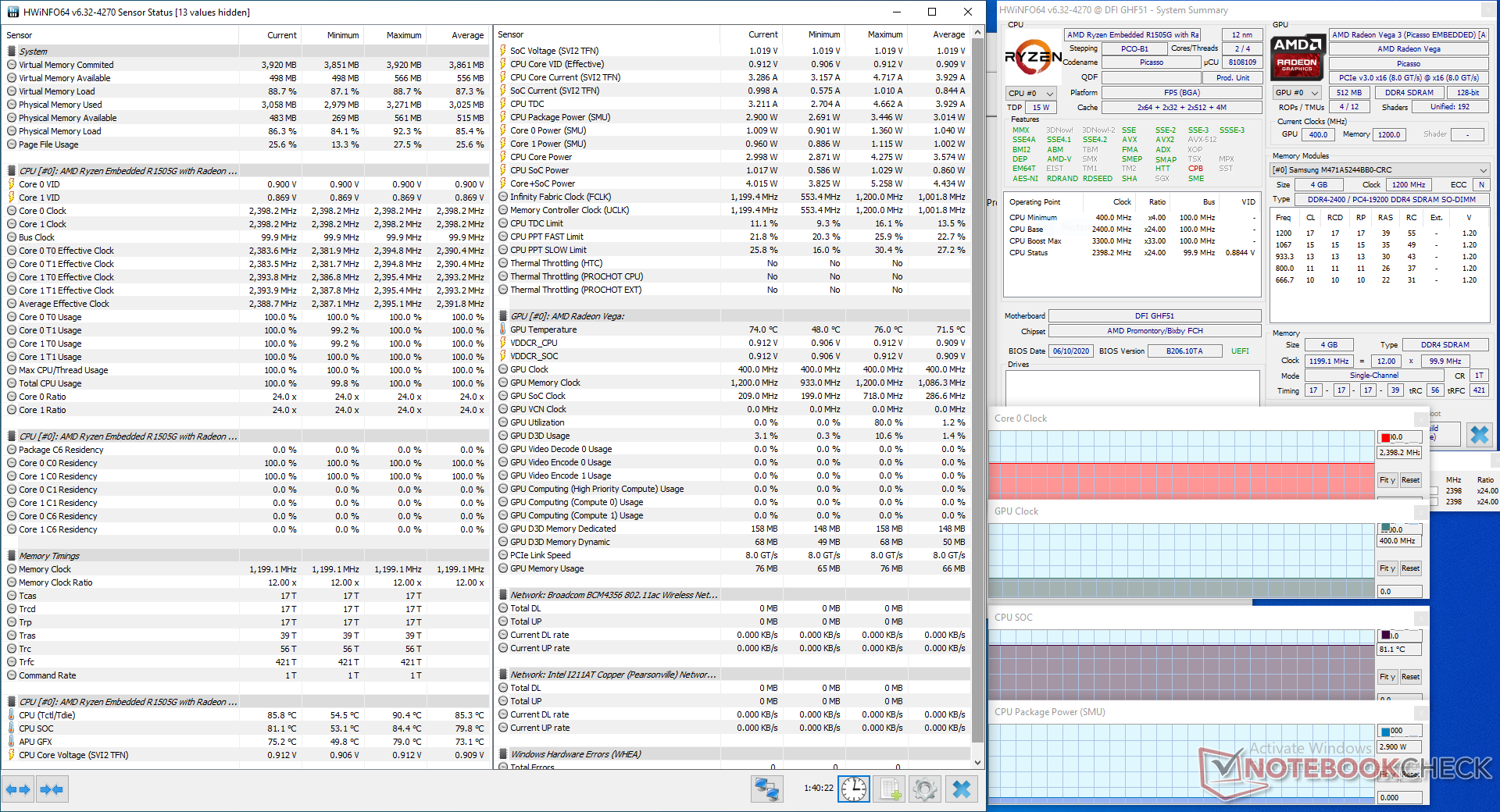
Task: Click the Virtual Memory Commited row icon
Action: coord(12,65)
